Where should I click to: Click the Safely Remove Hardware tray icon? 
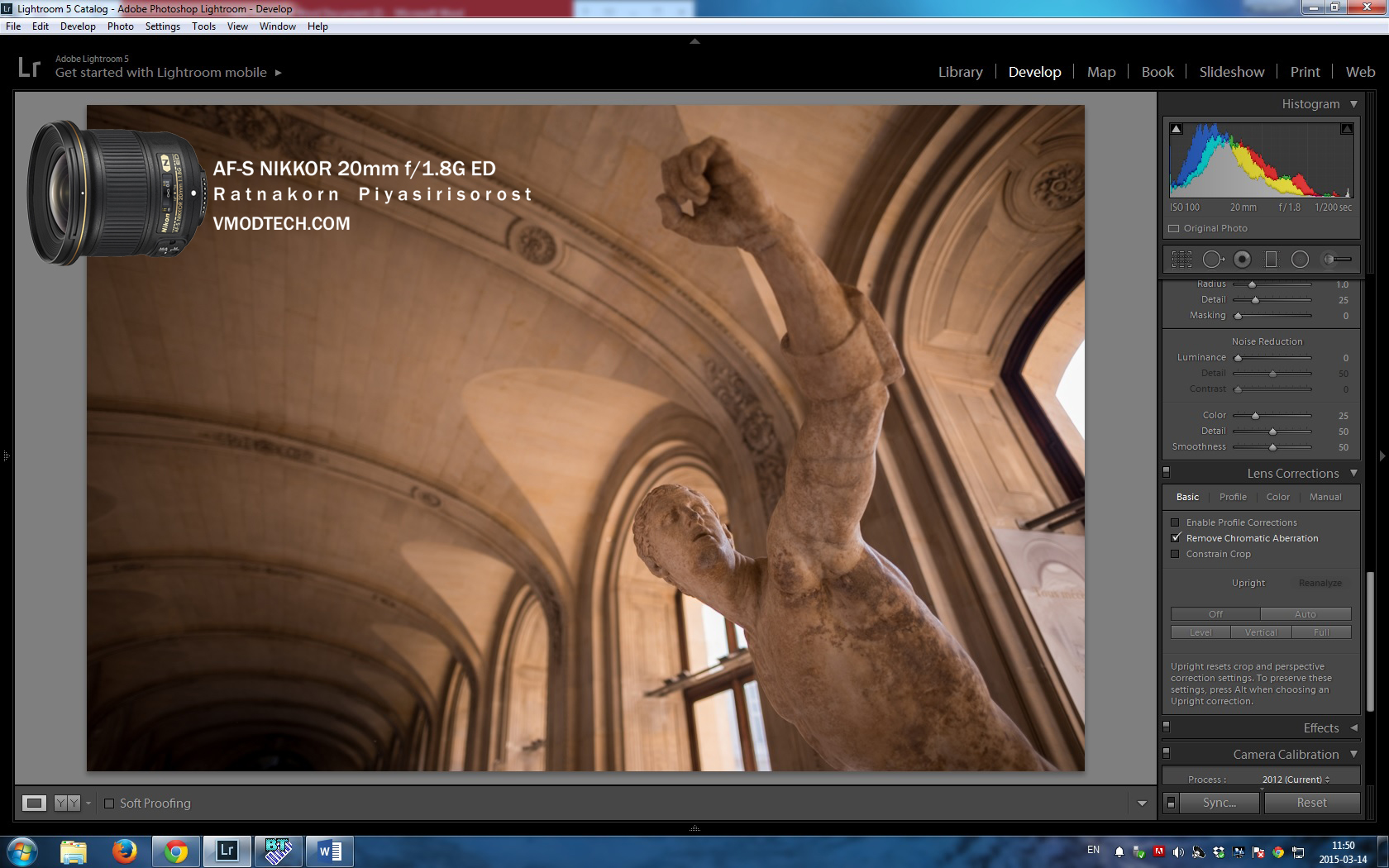coord(1139,851)
